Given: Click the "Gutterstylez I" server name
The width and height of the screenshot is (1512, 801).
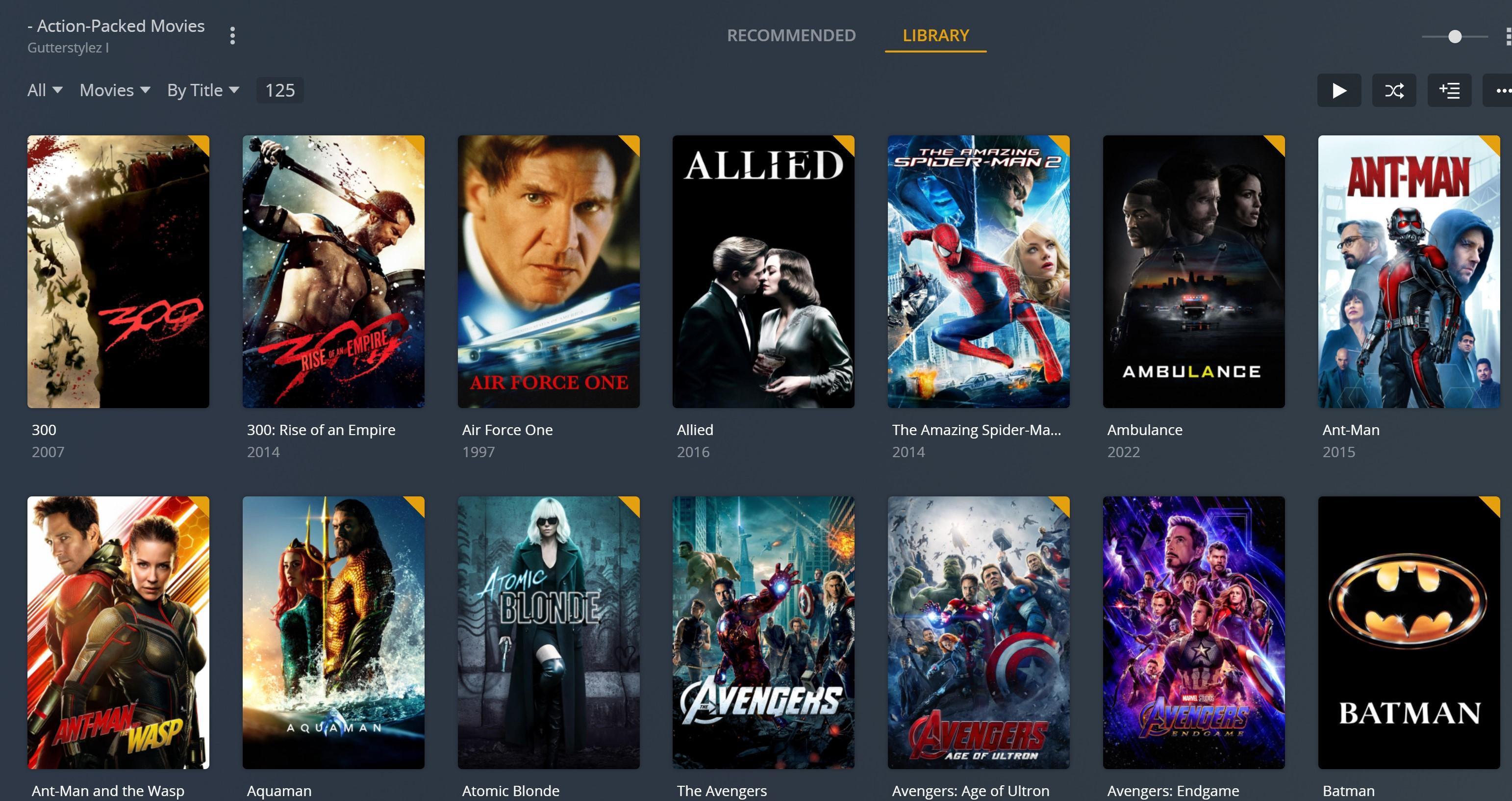Looking at the screenshot, I should coord(68,48).
